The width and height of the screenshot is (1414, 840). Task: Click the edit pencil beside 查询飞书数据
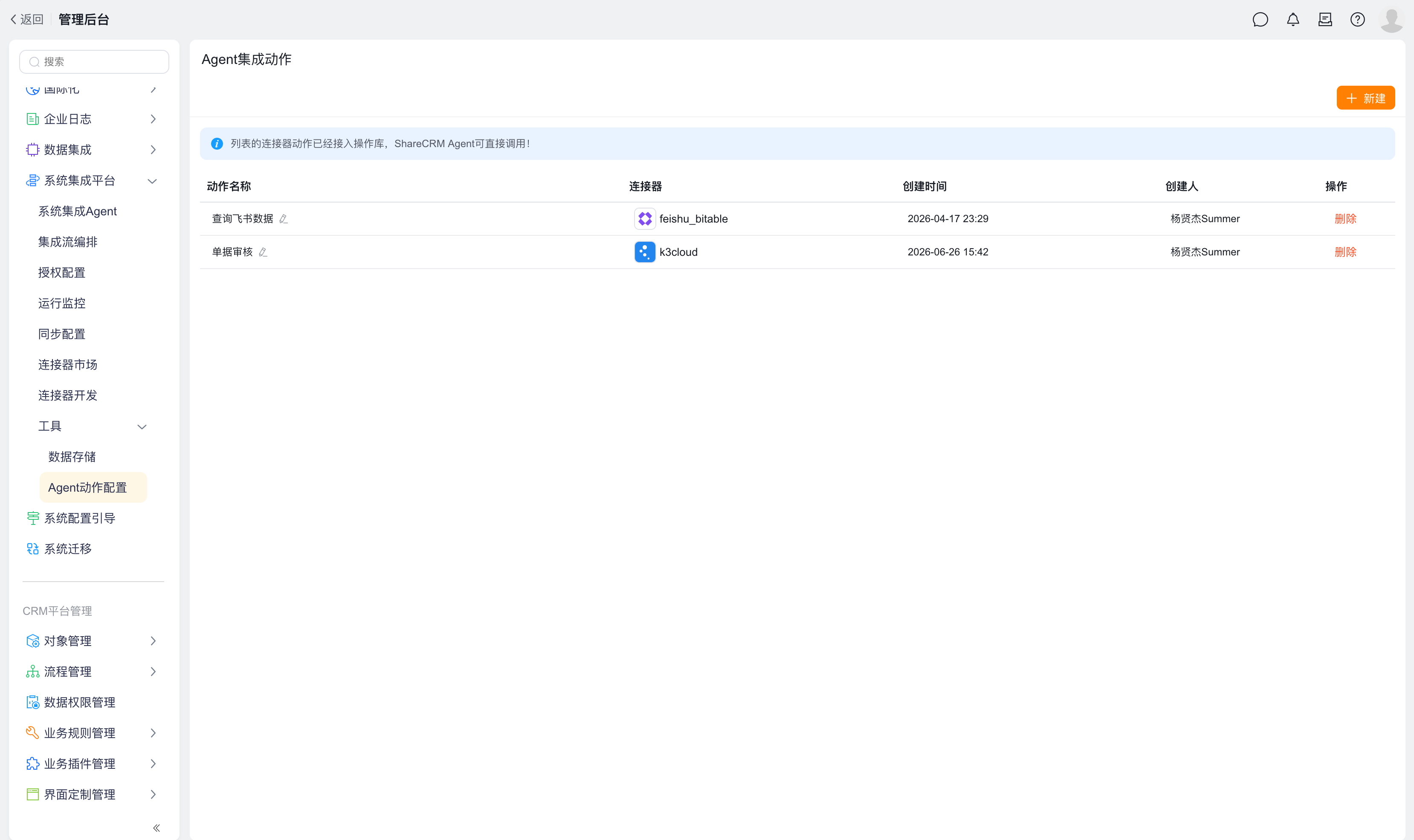[x=284, y=219]
